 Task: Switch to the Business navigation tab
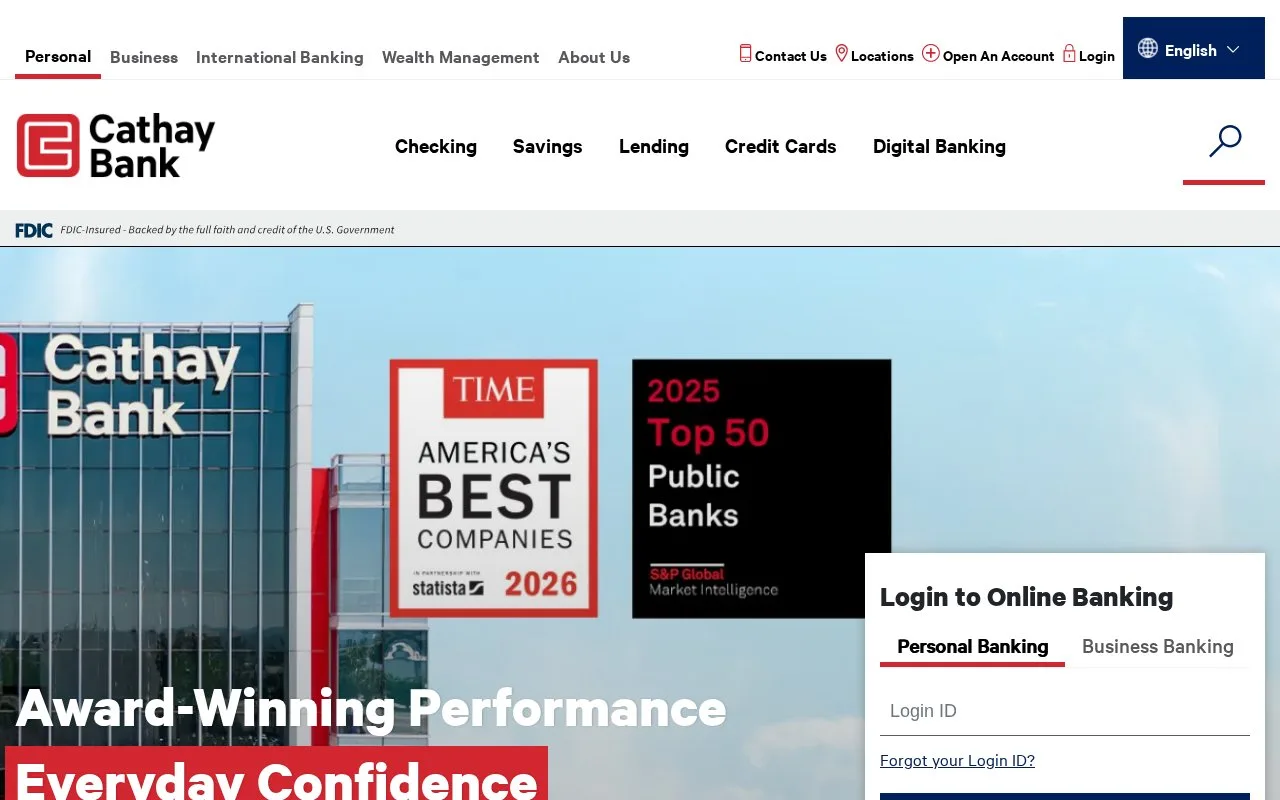pos(144,58)
